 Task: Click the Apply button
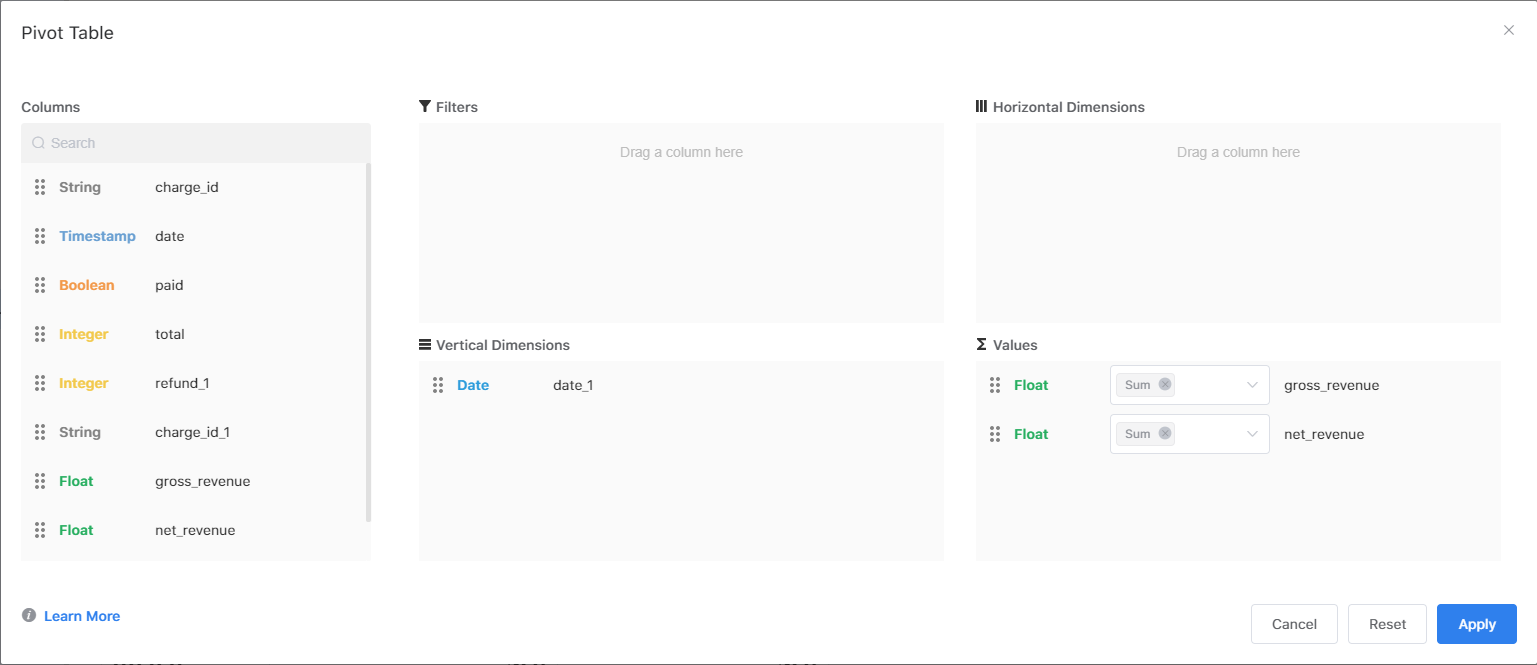tap(1477, 623)
